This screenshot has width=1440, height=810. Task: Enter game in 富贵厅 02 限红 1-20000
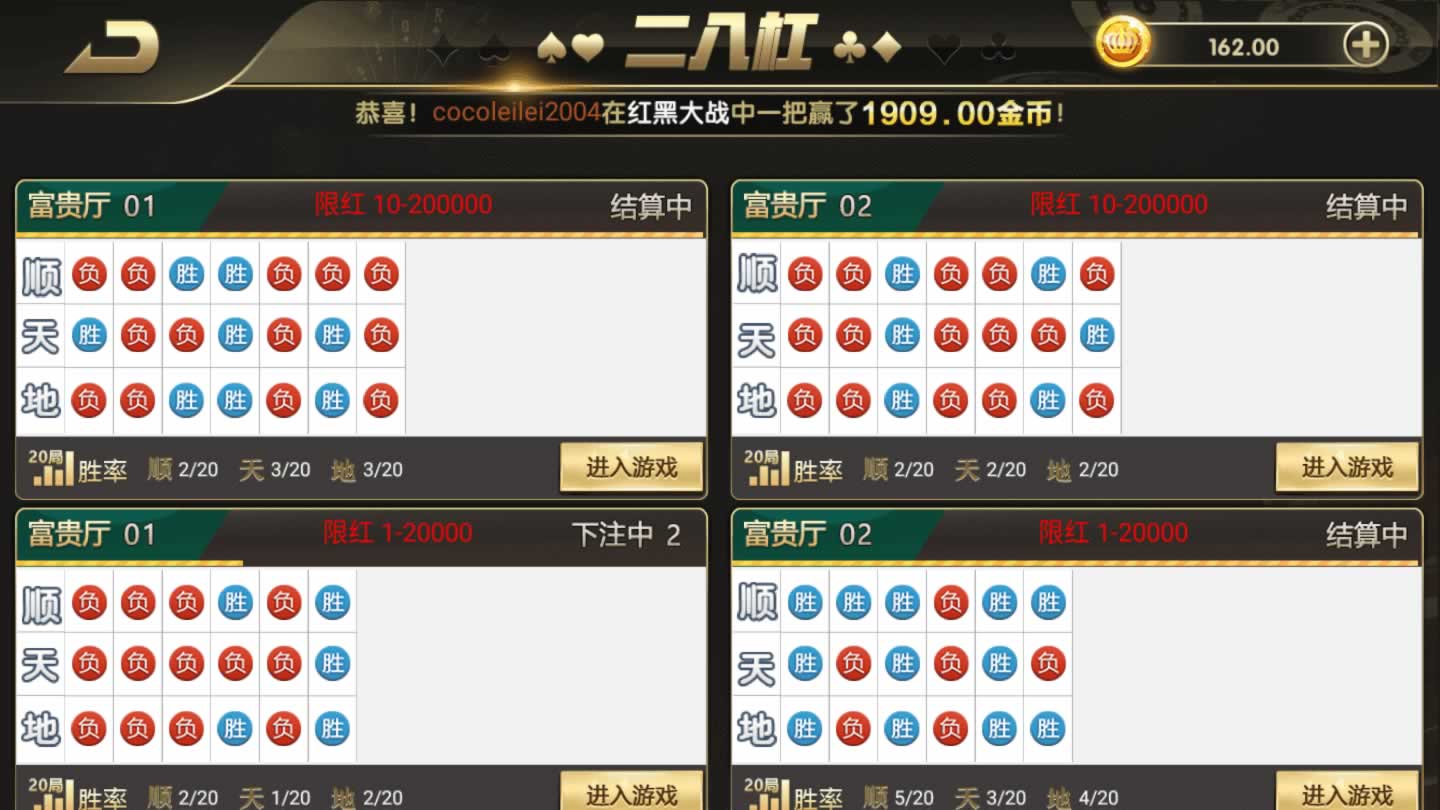pyautogui.click(x=1347, y=794)
